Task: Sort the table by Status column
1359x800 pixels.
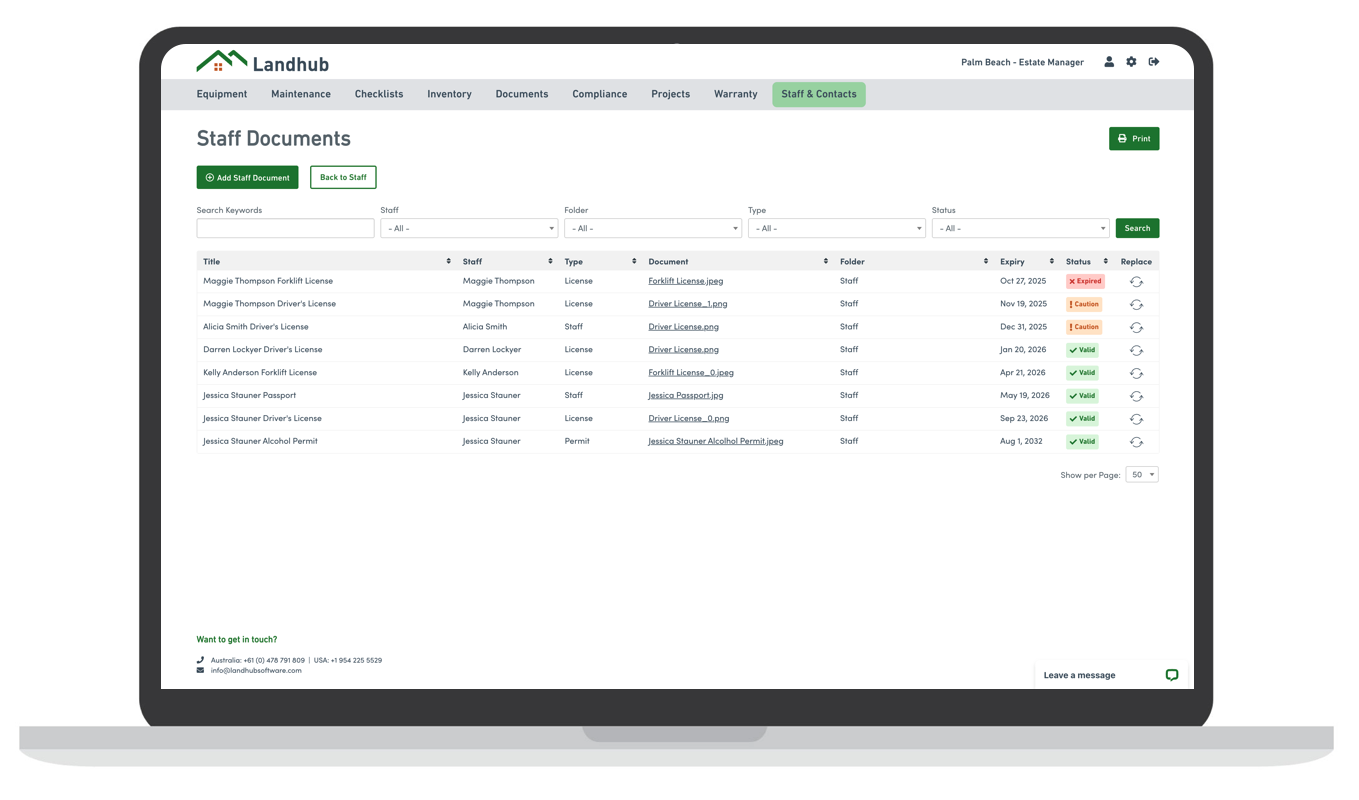Action: 1105,262
